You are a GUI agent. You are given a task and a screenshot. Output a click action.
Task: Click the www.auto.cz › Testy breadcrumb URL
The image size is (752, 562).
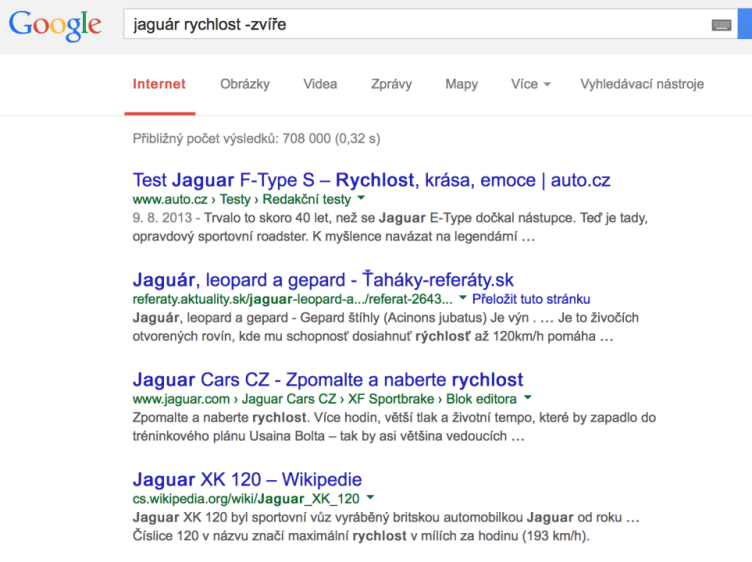(x=242, y=199)
